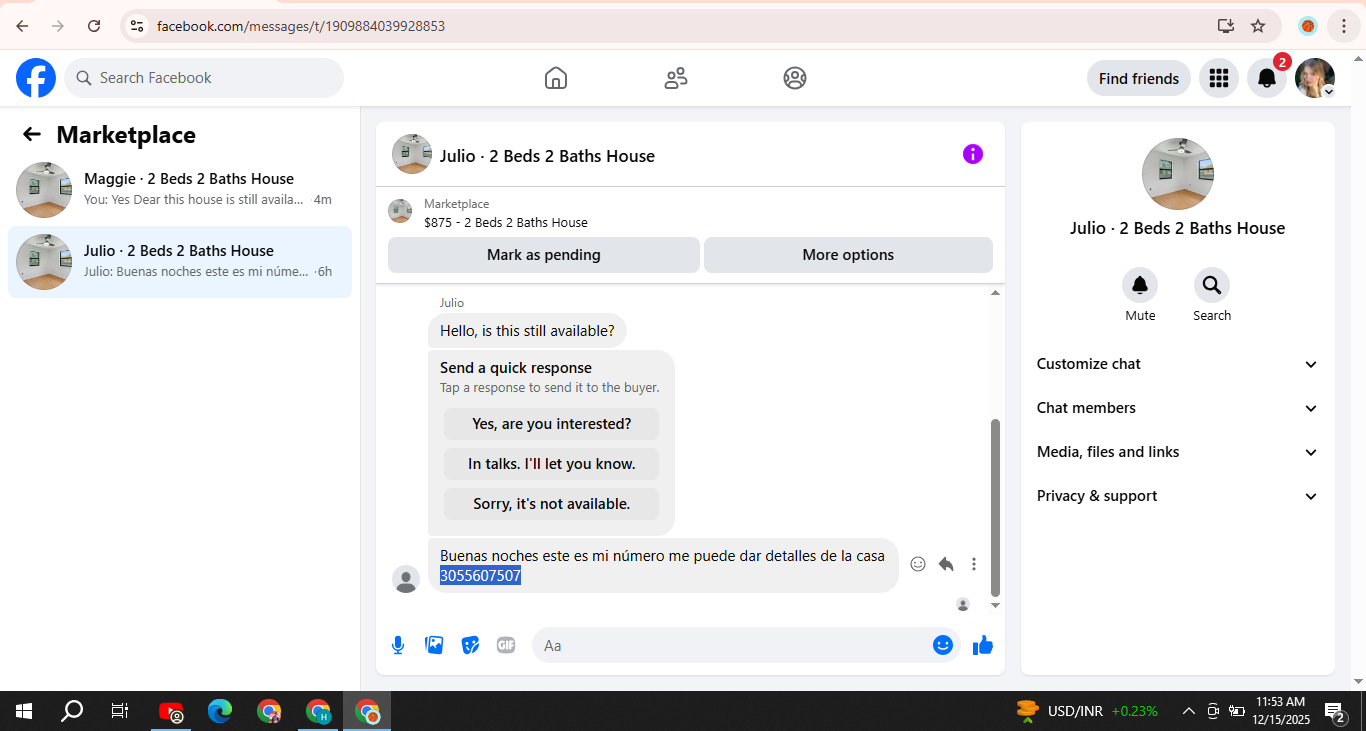Viewport: 1366px width, 731px height.
Task: Open Chrome's three-dot menu
Action: tap(1344, 26)
